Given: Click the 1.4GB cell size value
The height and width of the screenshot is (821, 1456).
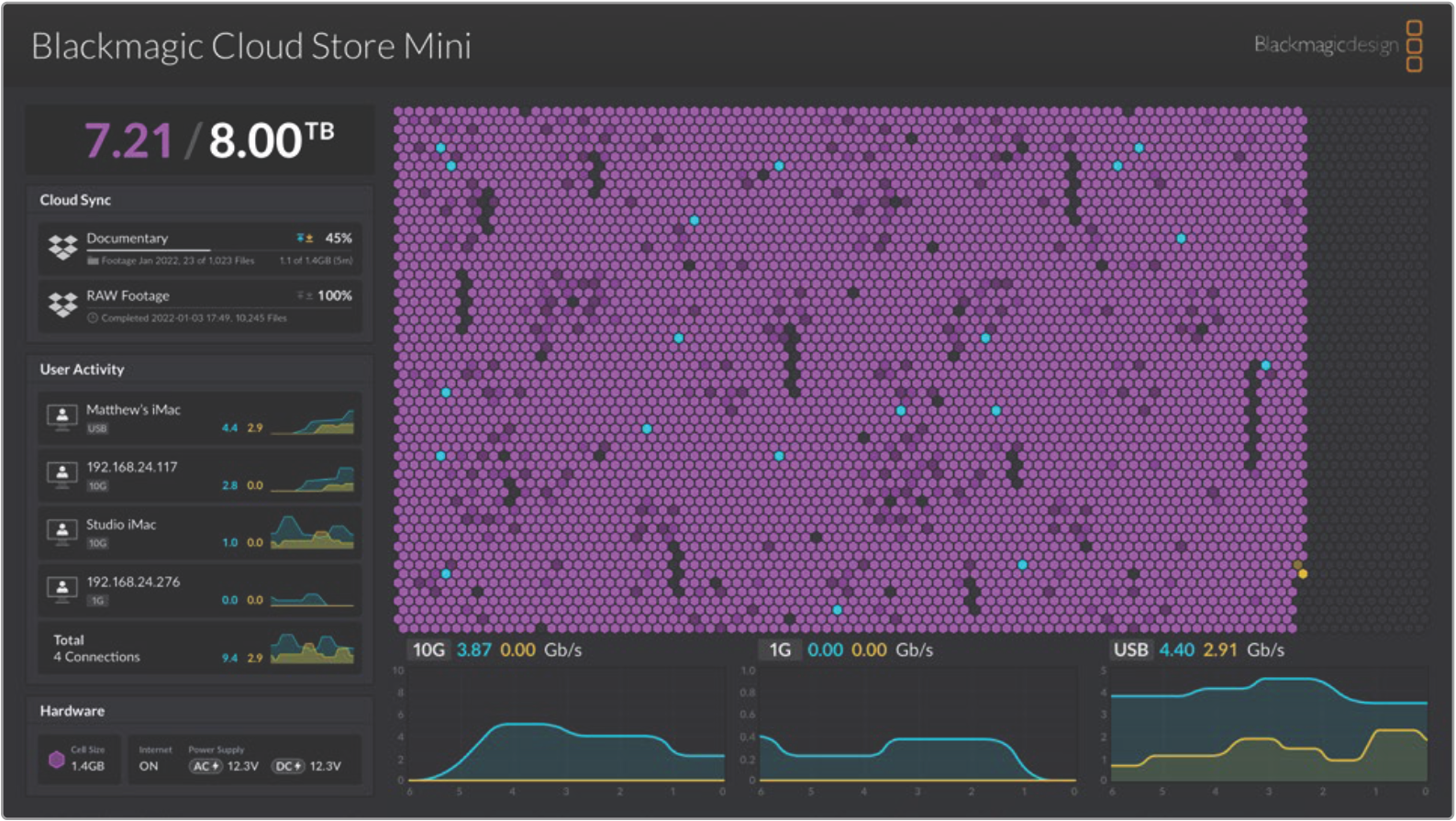Looking at the screenshot, I should (88, 767).
